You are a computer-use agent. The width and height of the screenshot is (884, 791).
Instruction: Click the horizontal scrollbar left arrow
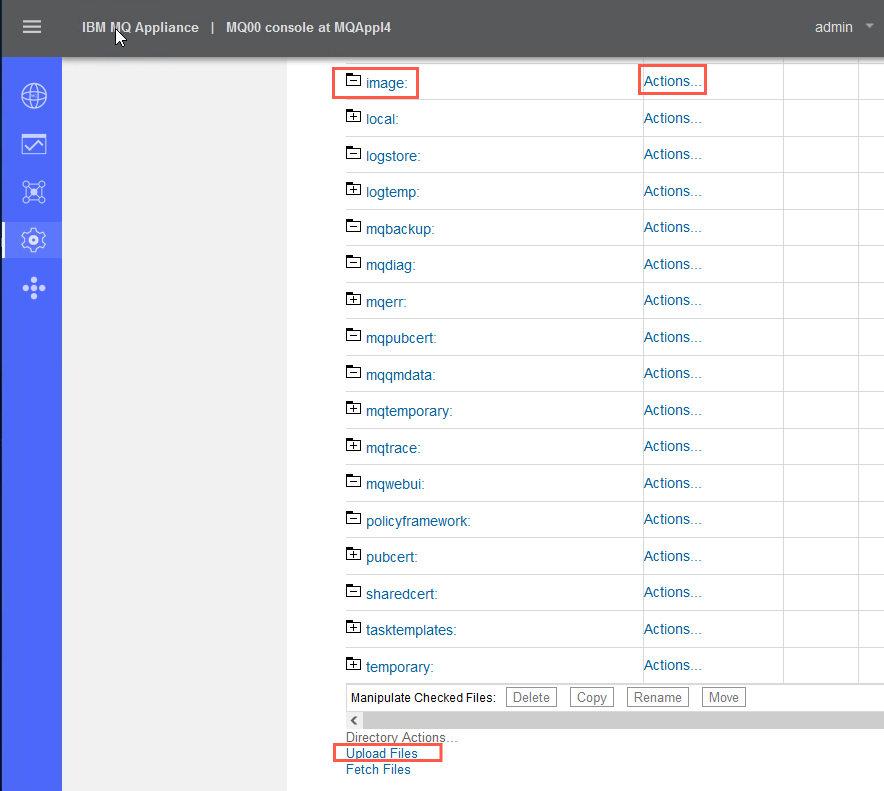click(x=354, y=720)
